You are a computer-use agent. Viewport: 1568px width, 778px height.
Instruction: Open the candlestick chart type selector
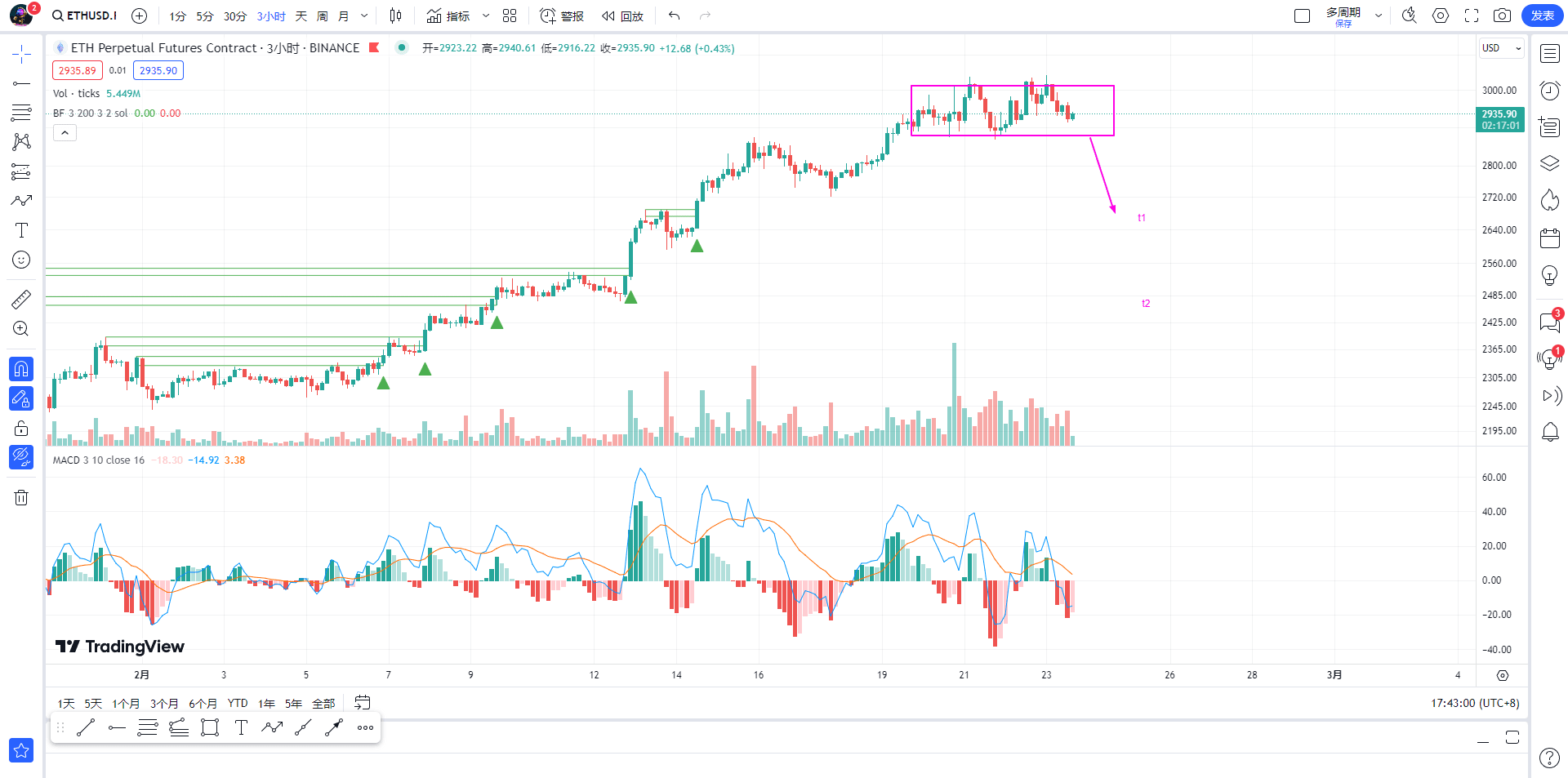pyautogui.click(x=396, y=16)
